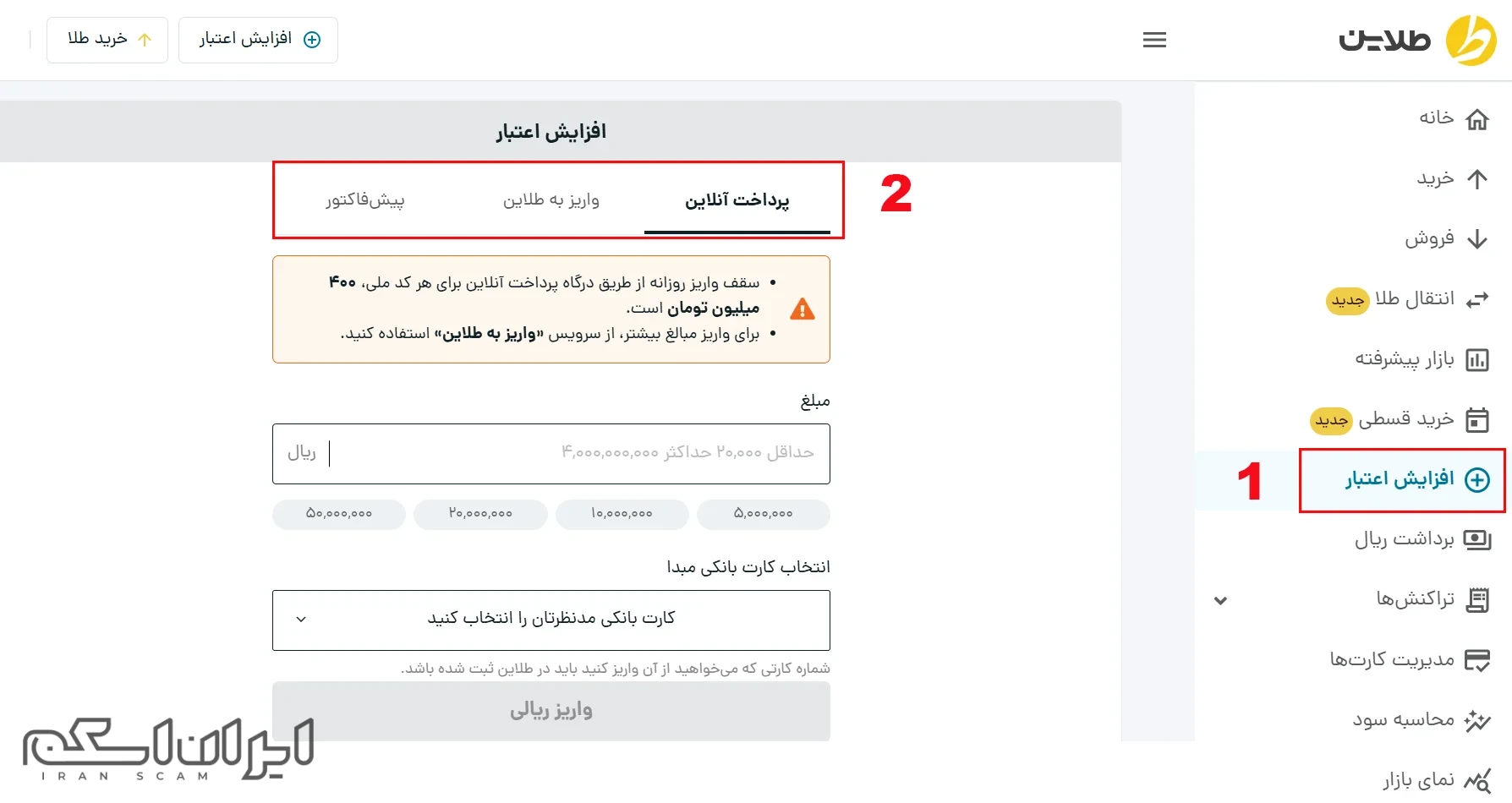Click the calendar icon for خرید قسطی
Screen dimensions: 1512x803
click(1477, 420)
